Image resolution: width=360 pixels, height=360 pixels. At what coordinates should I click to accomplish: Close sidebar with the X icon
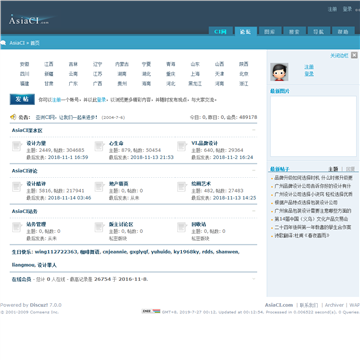click(354, 55)
